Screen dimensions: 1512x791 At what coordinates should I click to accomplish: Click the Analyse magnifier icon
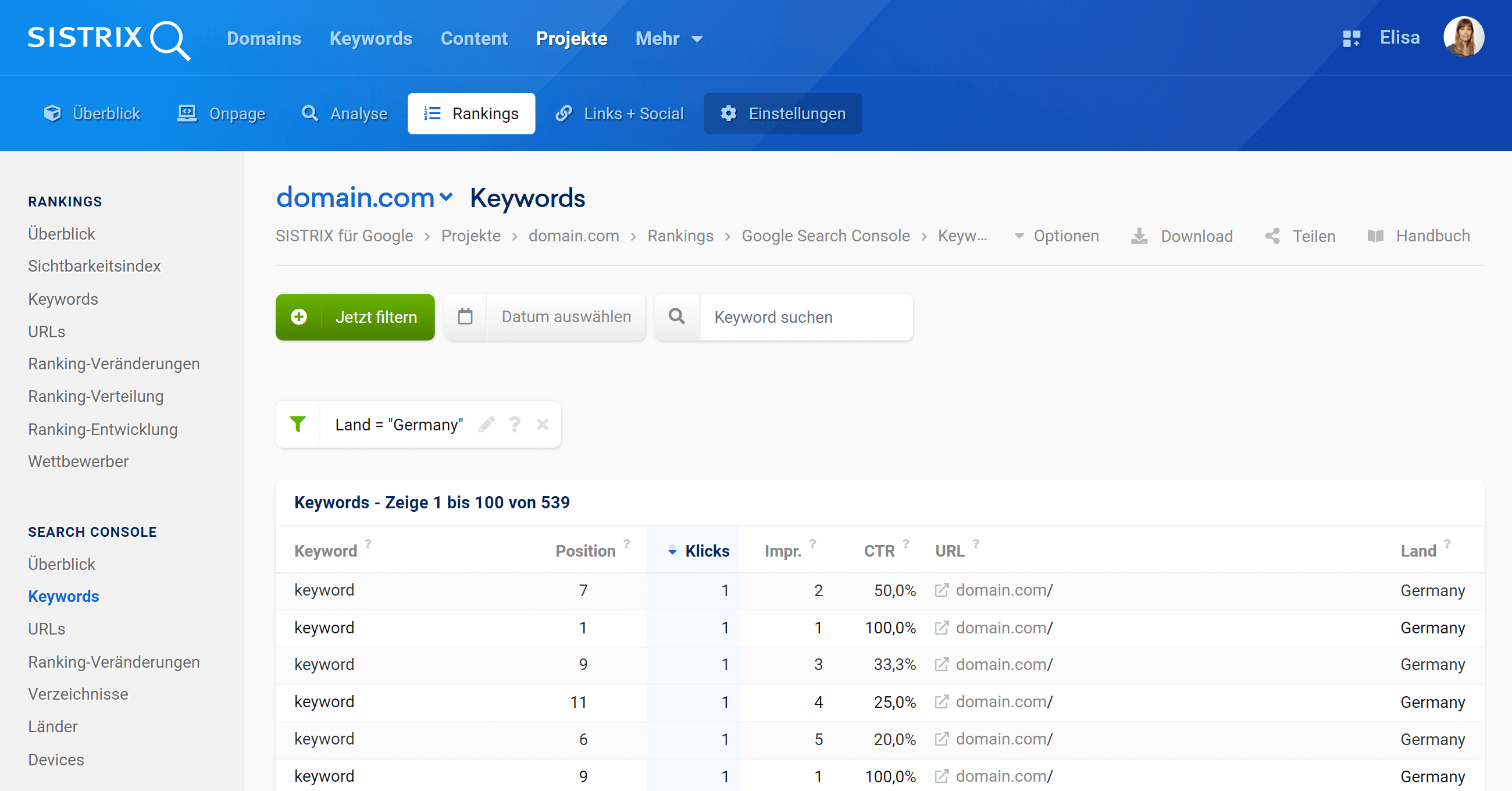310,113
